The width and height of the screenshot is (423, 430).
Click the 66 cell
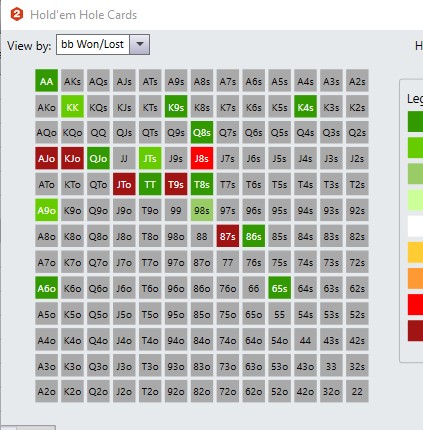pos(254,288)
